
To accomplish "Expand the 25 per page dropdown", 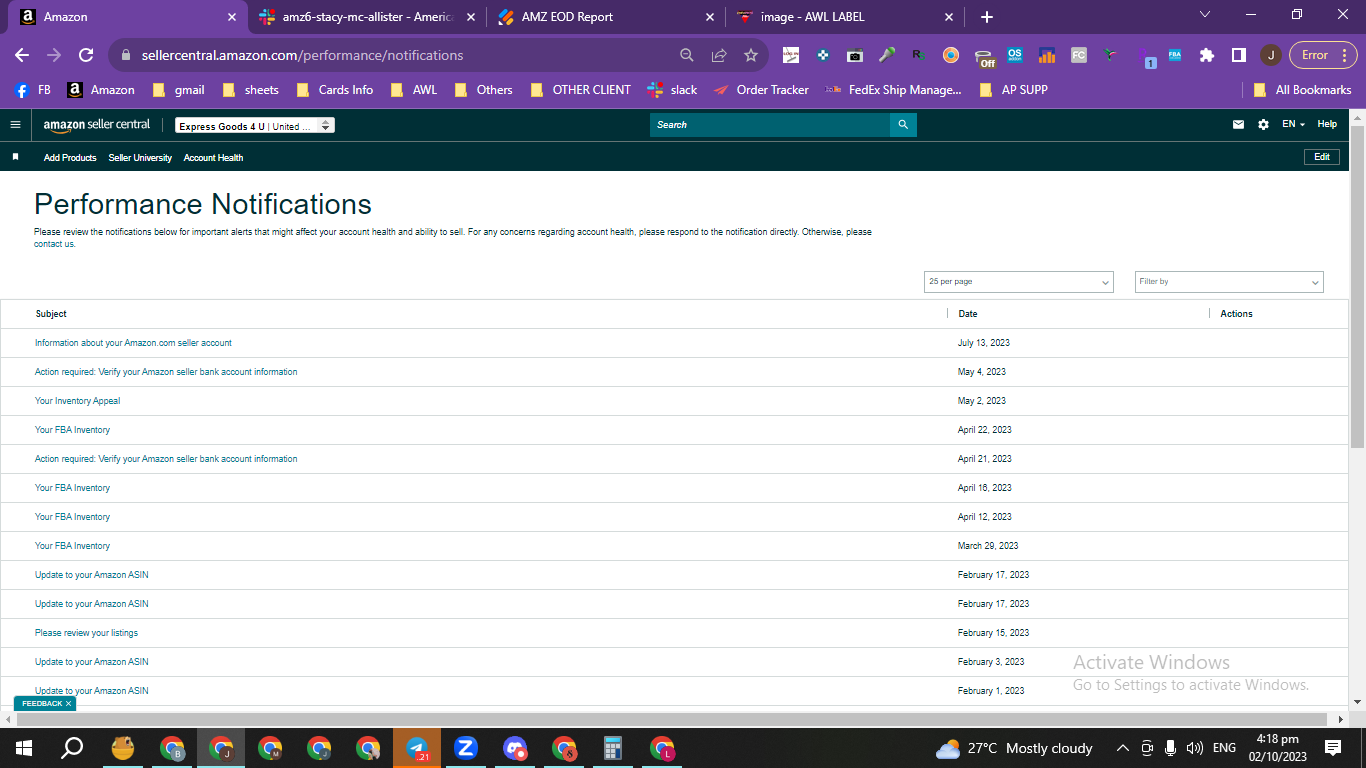I will [1019, 282].
